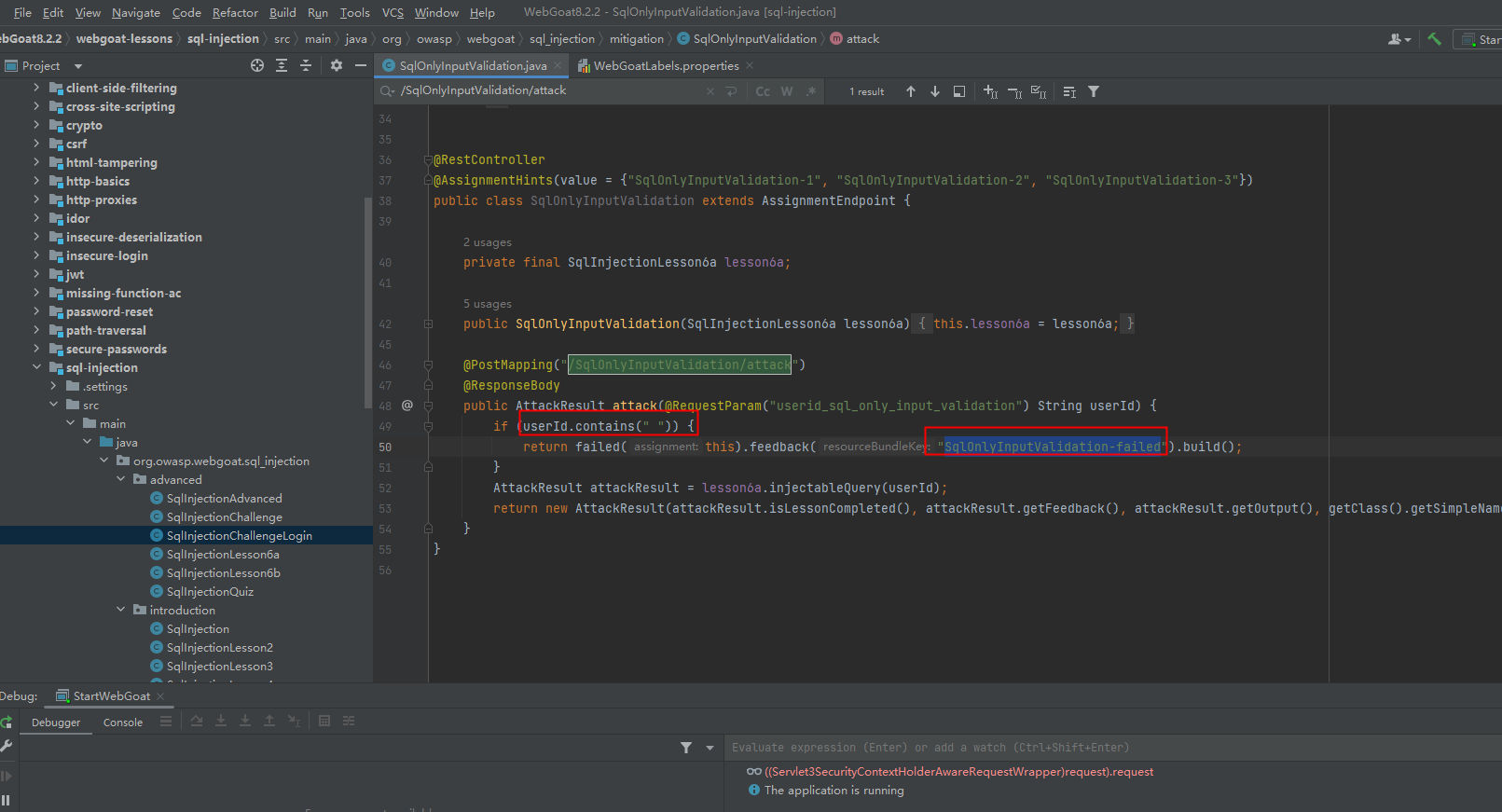The height and width of the screenshot is (812, 1502).
Task: Collapse the introduction package folder
Action: [120, 610]
